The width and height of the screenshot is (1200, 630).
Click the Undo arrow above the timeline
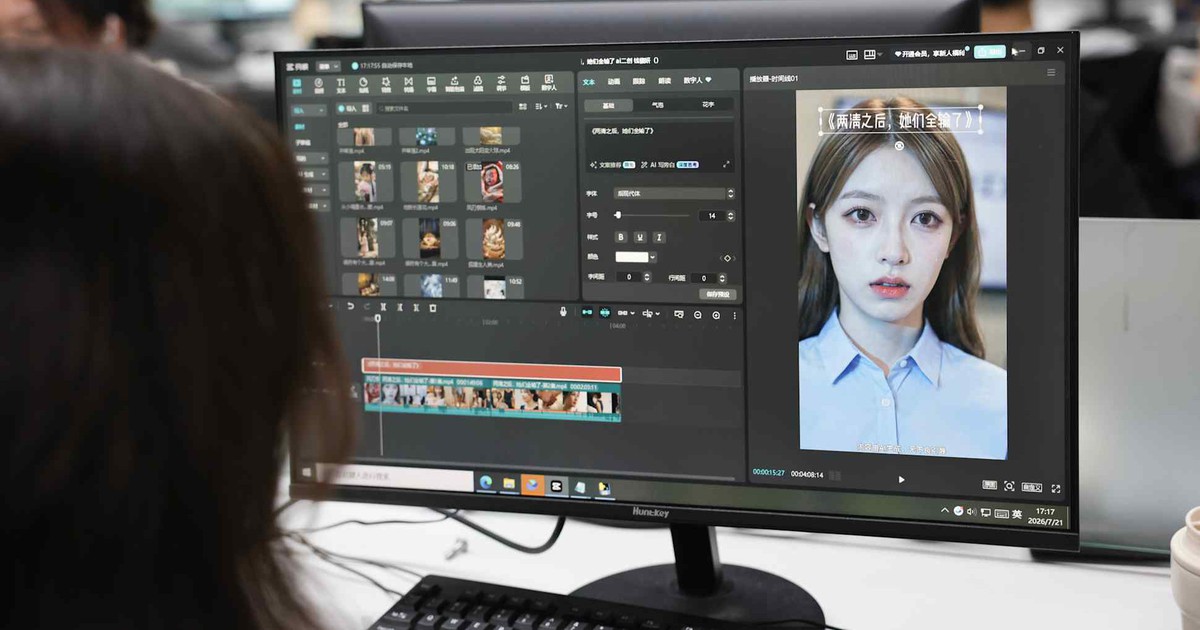(x=350, y=306)
